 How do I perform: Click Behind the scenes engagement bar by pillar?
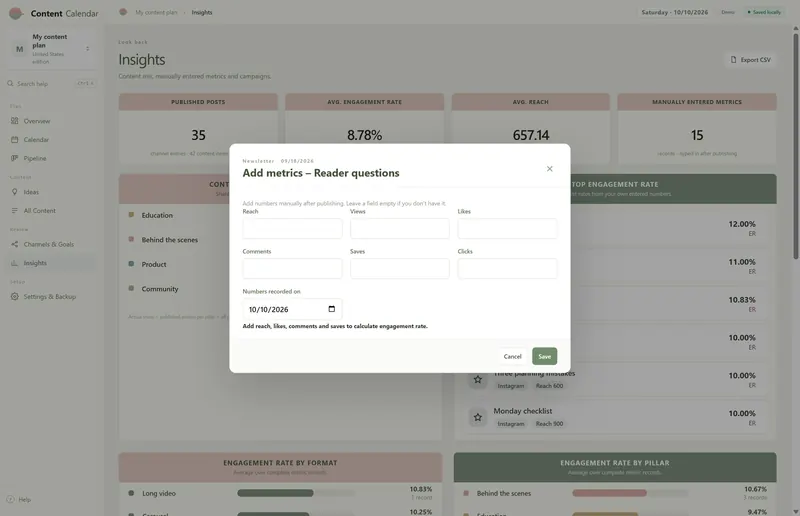point(630,493)
